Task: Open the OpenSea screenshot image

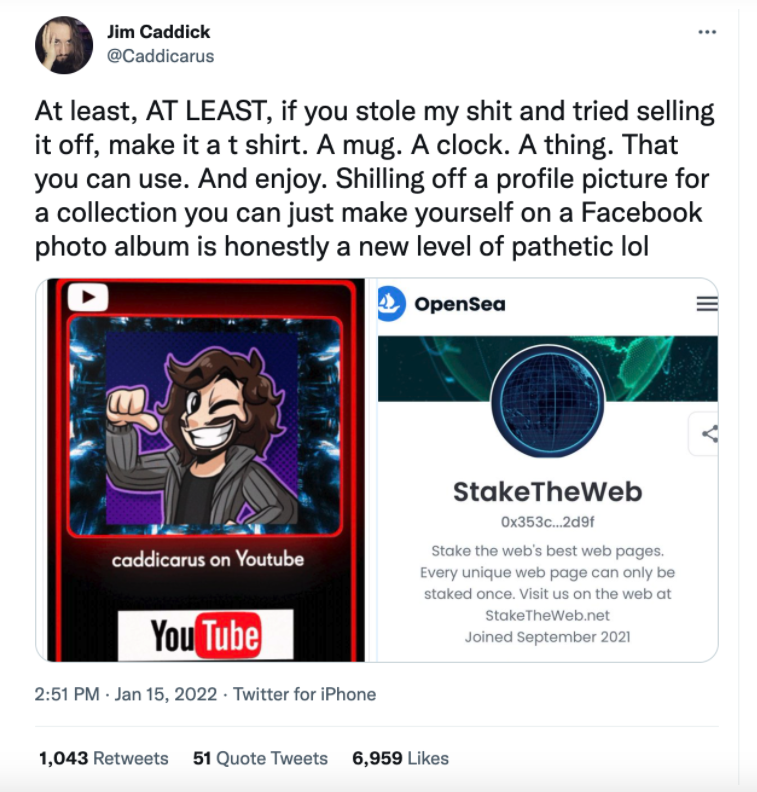Action: [547, 470]
